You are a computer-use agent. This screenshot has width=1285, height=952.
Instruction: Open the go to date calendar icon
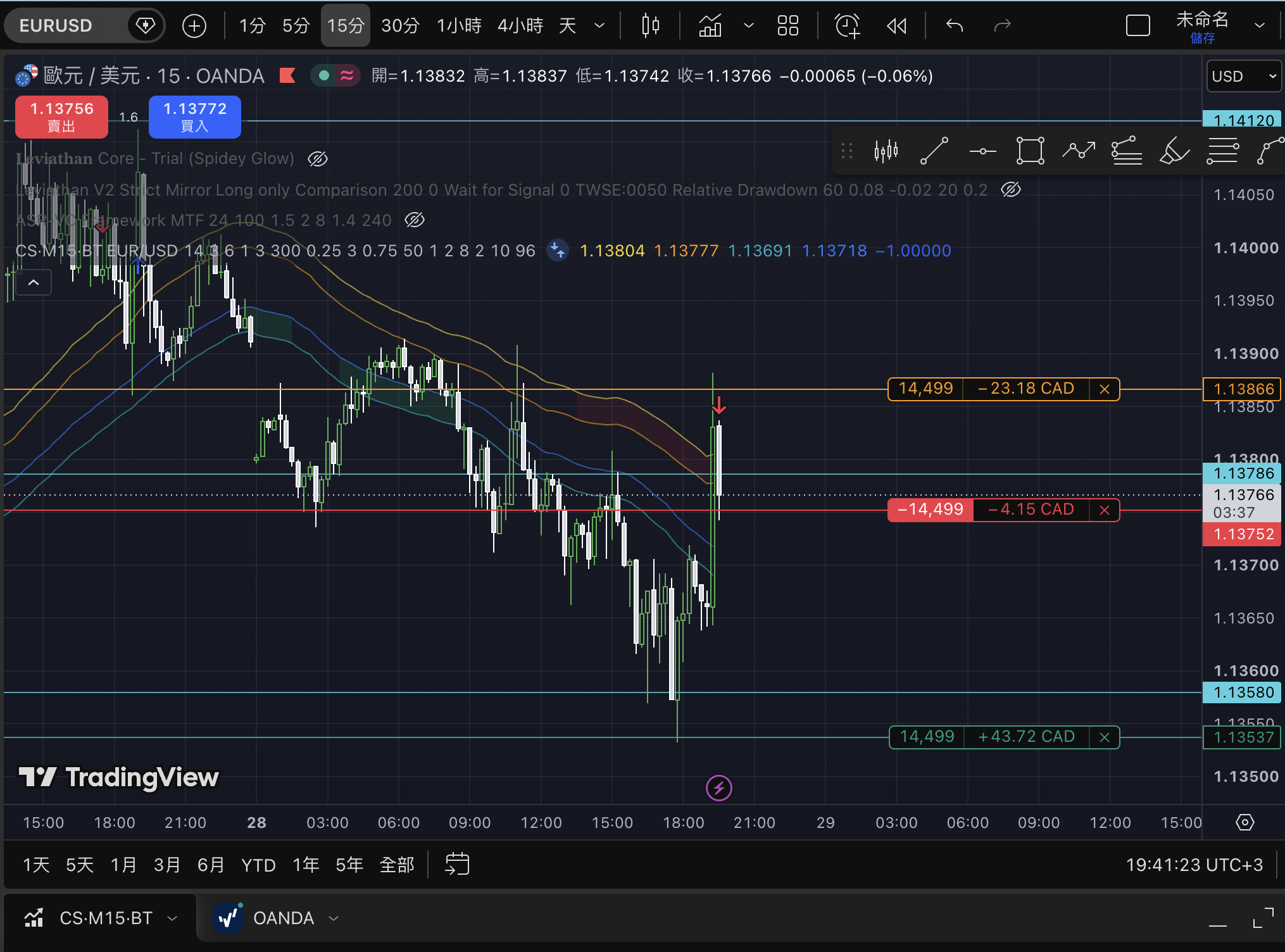pos(457,864)
